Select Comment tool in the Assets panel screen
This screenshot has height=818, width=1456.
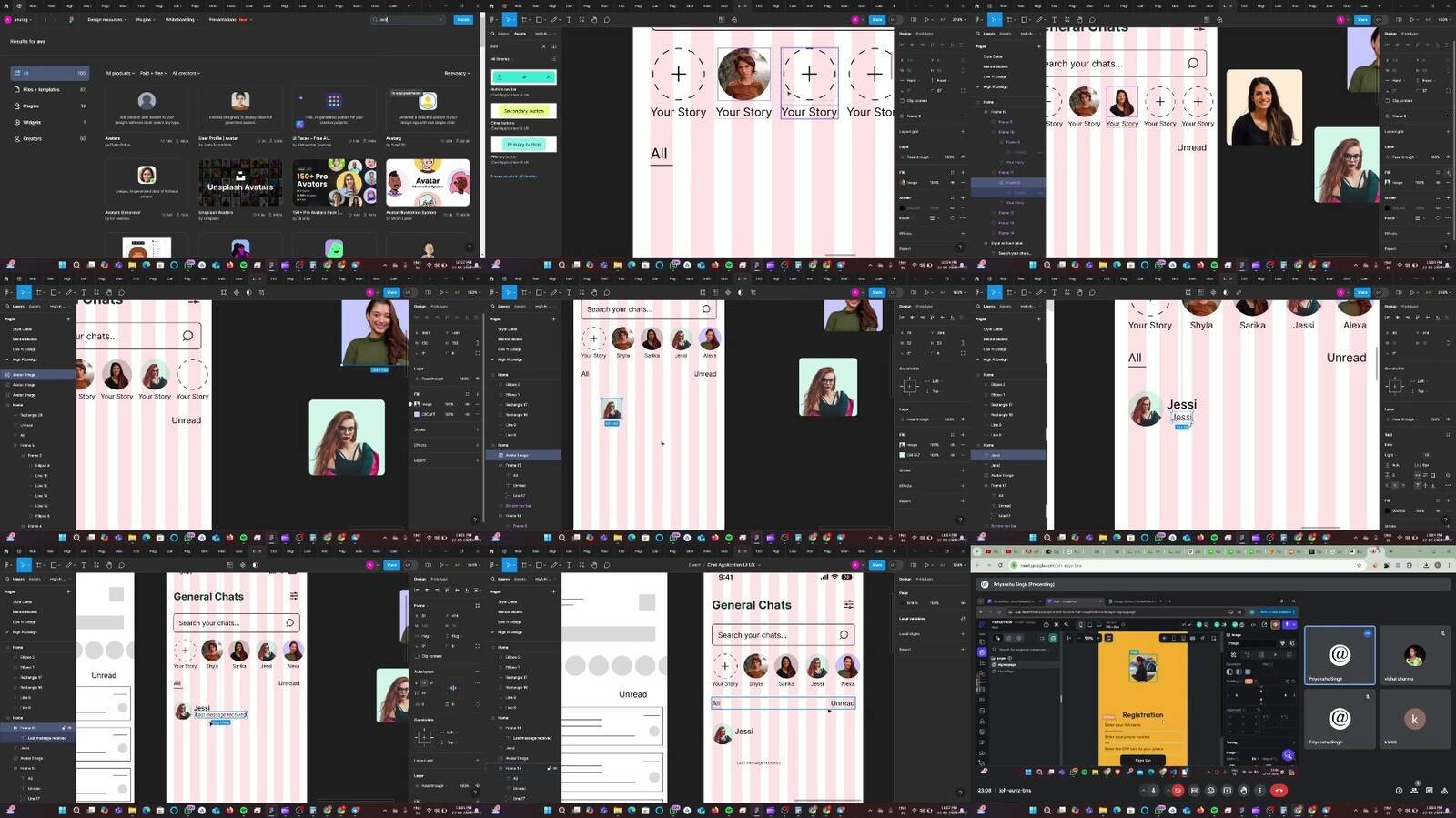click(x=607, y=20)
